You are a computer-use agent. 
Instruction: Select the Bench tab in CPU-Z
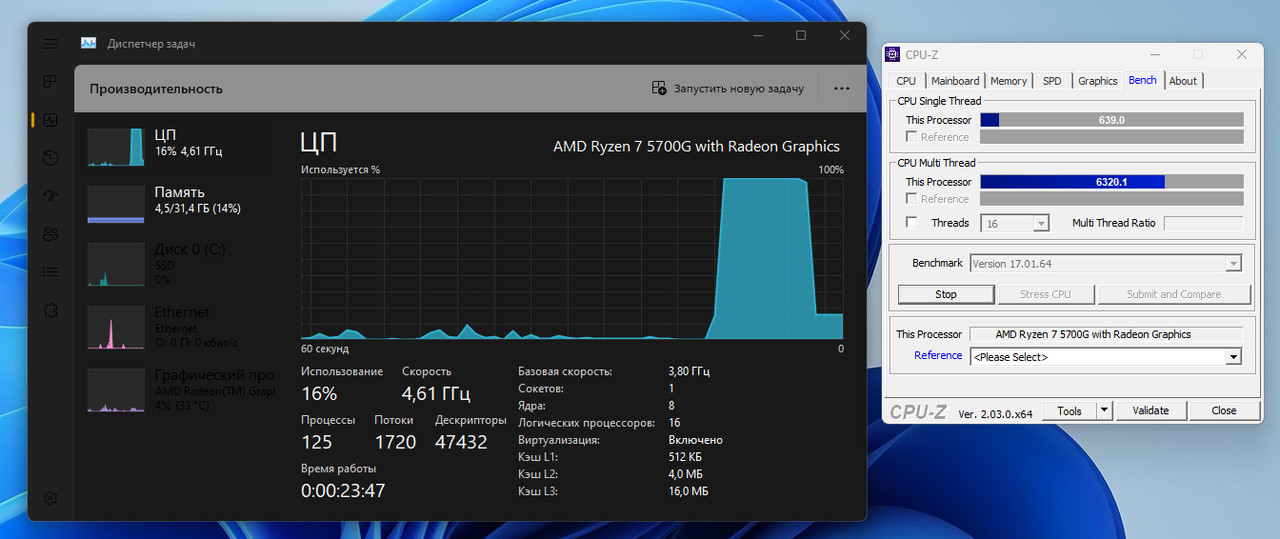click(x=1142, y=80)
